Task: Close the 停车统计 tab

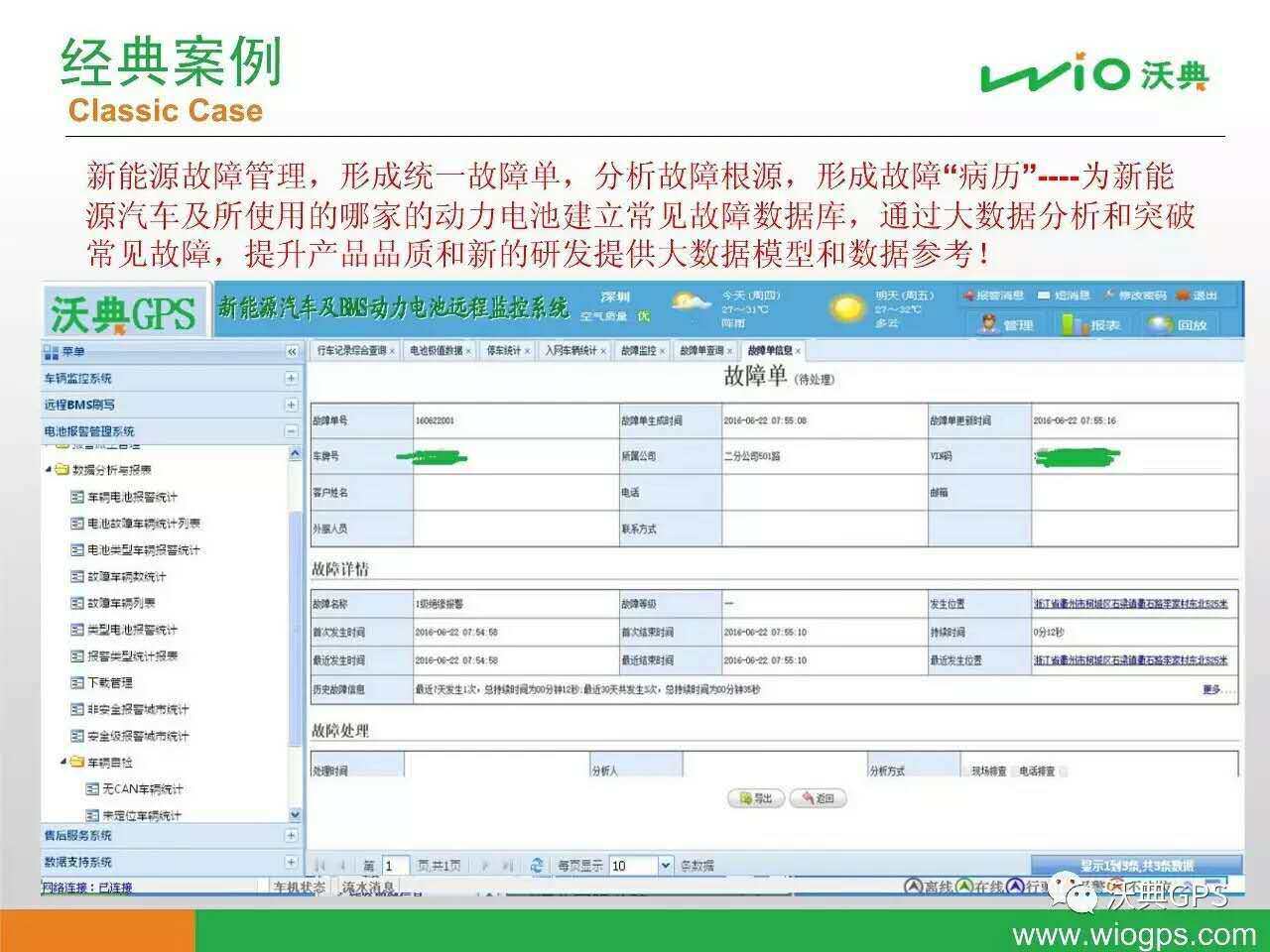Action: (x=527, y=351)
